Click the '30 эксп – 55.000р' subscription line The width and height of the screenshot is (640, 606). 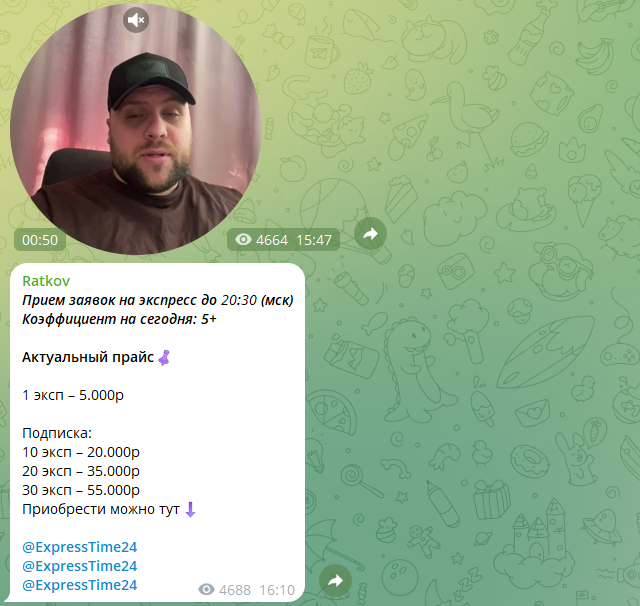(81, 490)
